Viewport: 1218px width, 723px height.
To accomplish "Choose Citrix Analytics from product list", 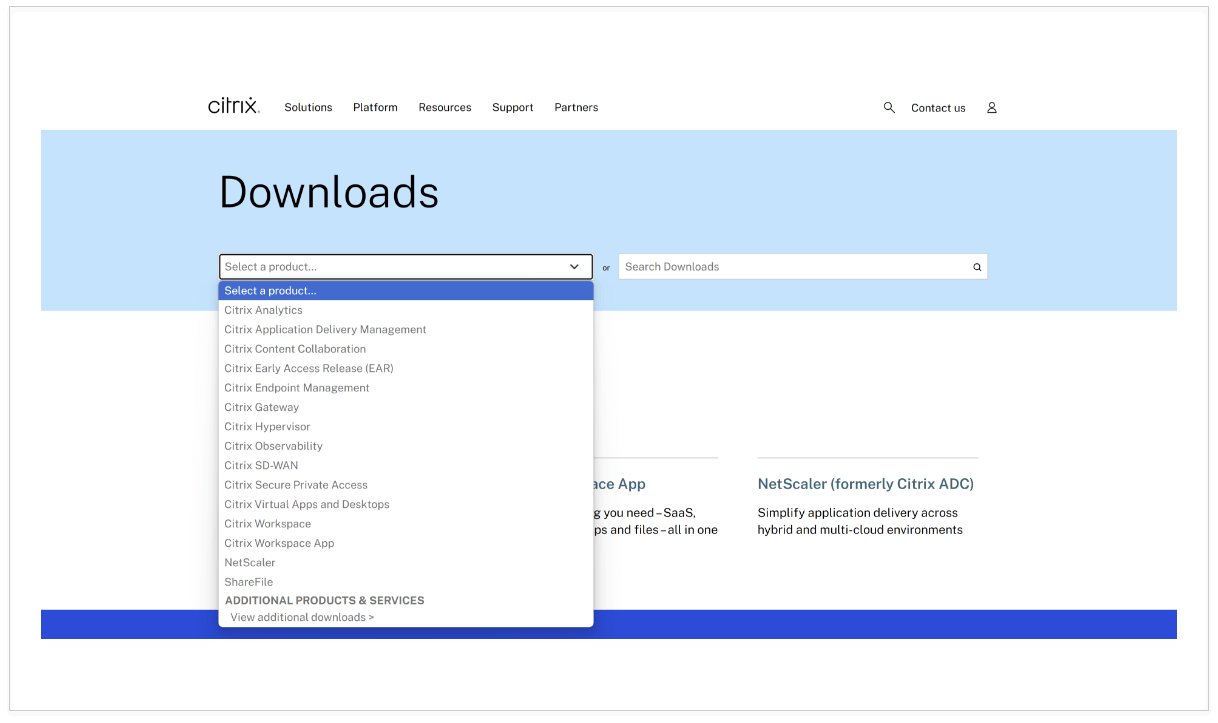I will (x=263, y=310).
